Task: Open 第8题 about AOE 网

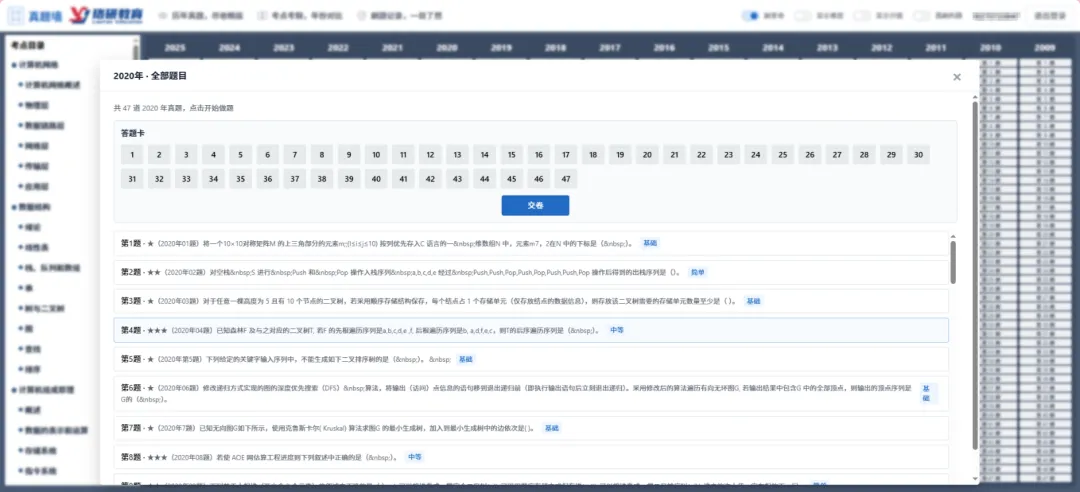Action: [x=531, y=457]
